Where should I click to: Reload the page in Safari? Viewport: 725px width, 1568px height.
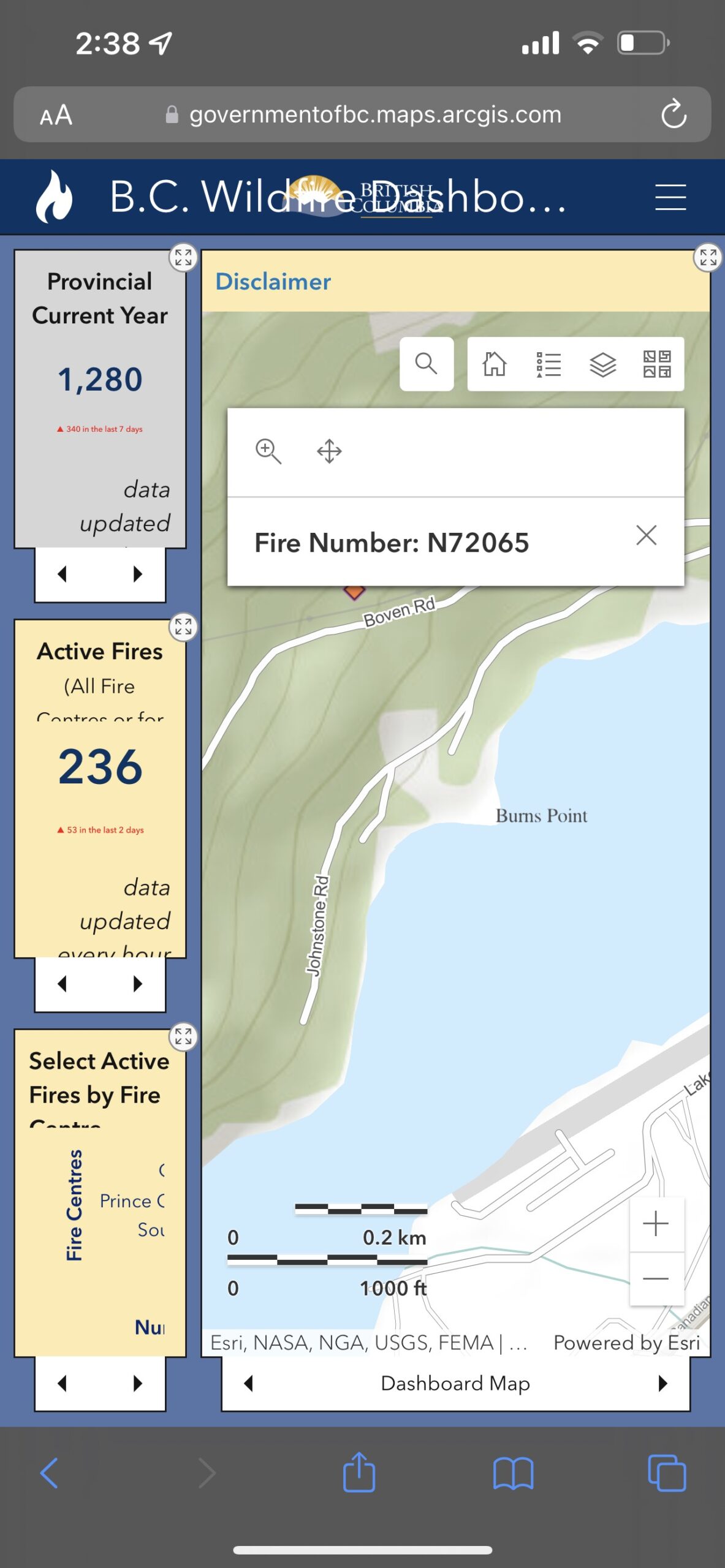(x=673, y=114)
